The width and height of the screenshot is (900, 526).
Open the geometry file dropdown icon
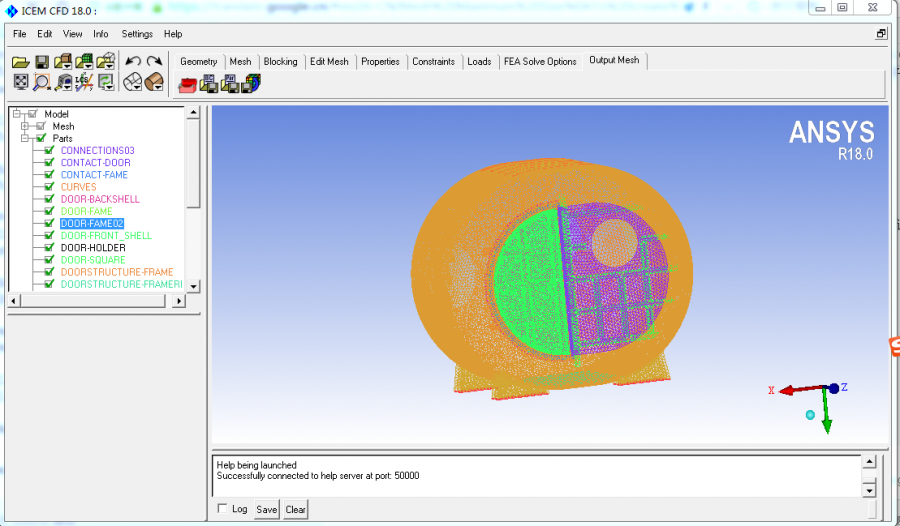coord(63,61)
